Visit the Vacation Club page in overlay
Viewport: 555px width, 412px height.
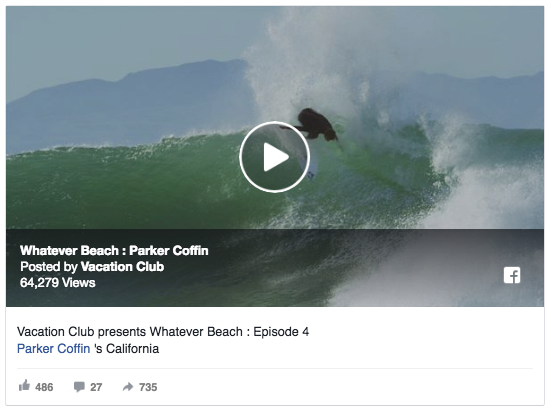(x=122, y=267)
